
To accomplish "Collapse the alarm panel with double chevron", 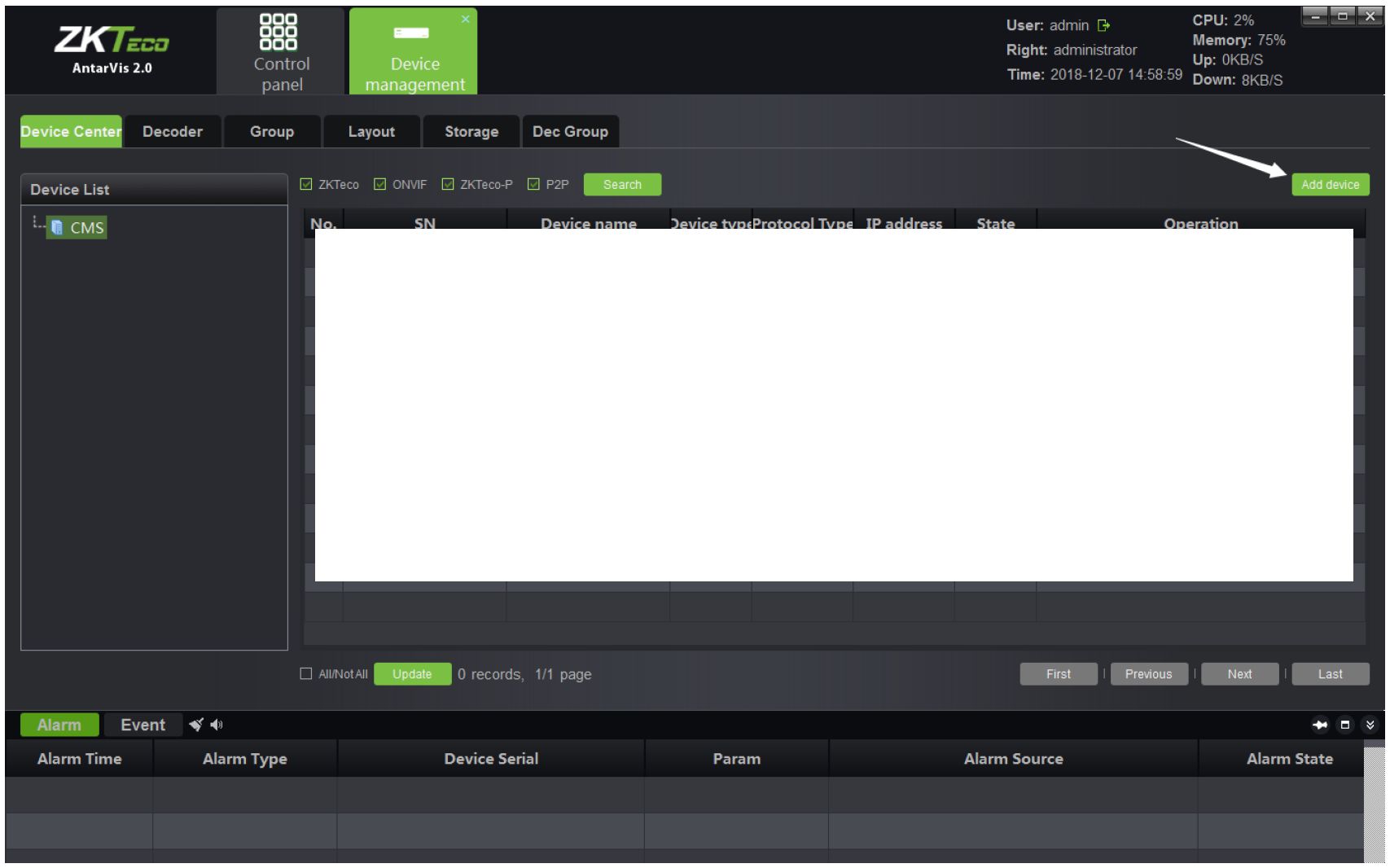I will tap(1370, 725).
